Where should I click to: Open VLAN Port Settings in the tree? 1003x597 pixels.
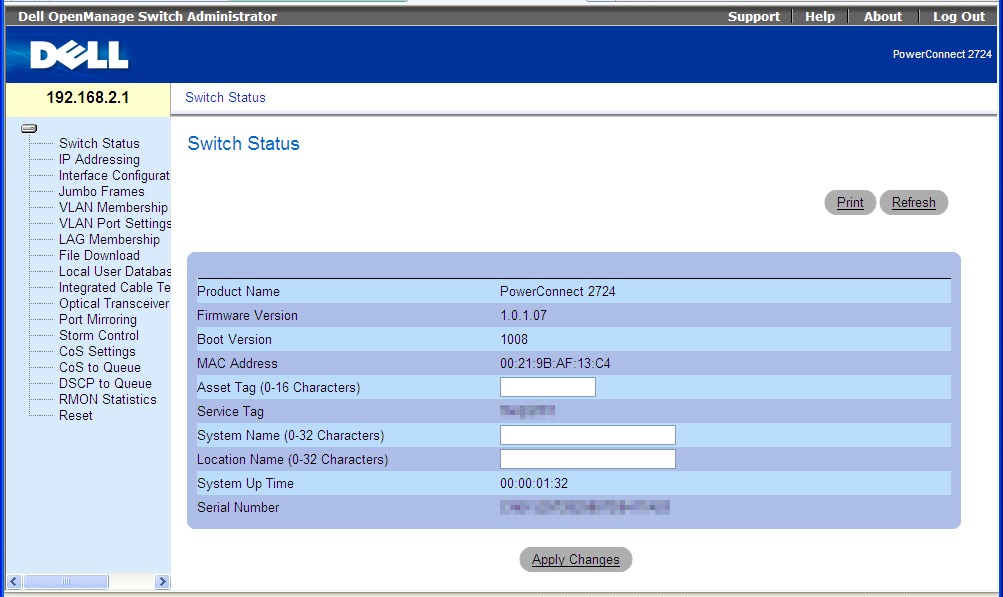click(x=115, y=223)
